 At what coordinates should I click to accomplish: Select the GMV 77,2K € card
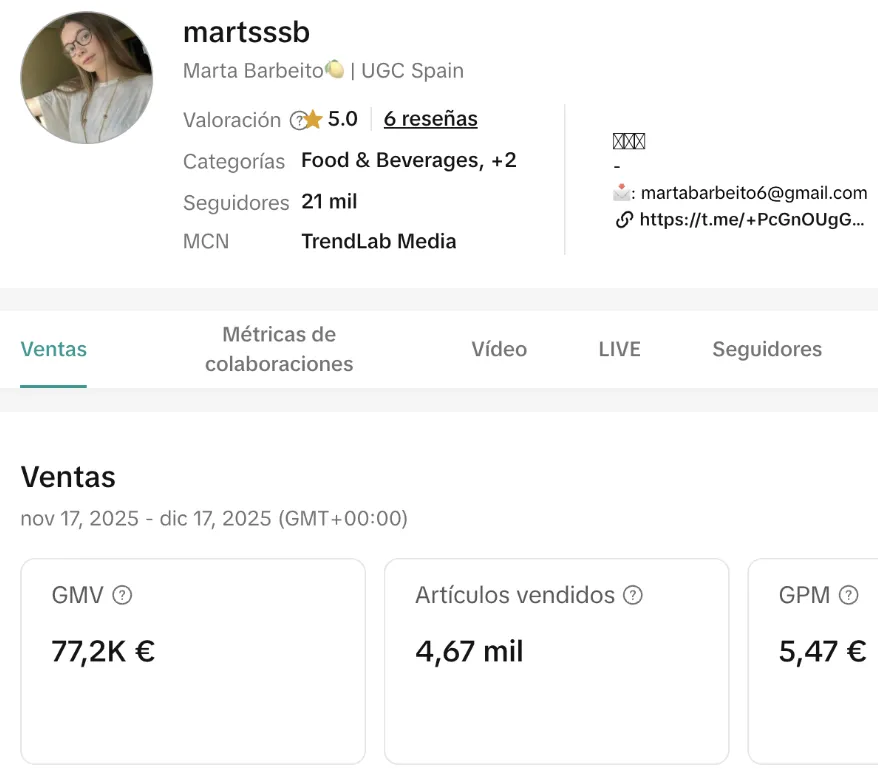[x=193, y=661]
